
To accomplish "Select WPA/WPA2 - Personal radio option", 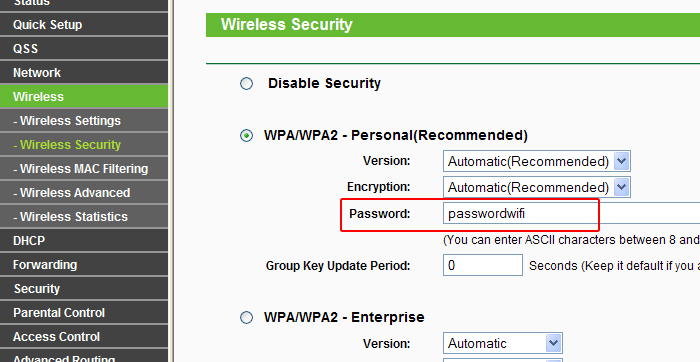I will [x=246, y=135].
